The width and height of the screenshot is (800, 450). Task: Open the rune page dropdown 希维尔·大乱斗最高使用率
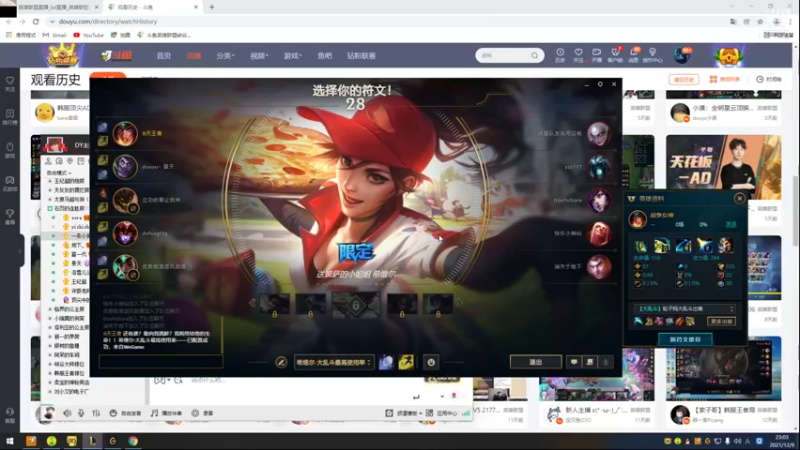pyautogui.click(x=334, y=362)
